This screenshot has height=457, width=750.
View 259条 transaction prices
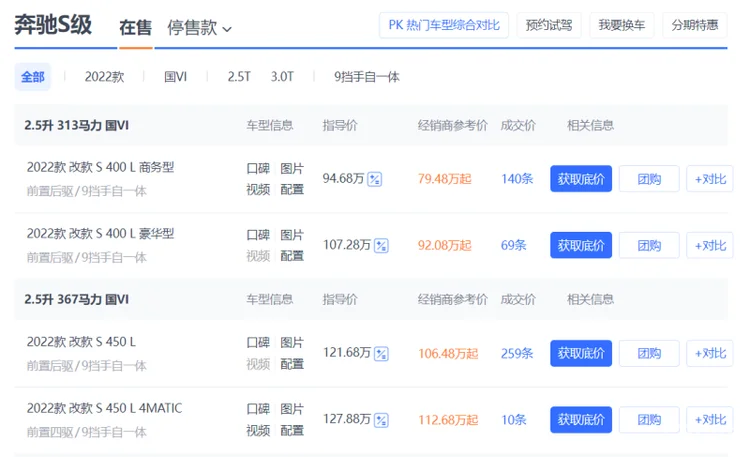[x=517, y=354]
